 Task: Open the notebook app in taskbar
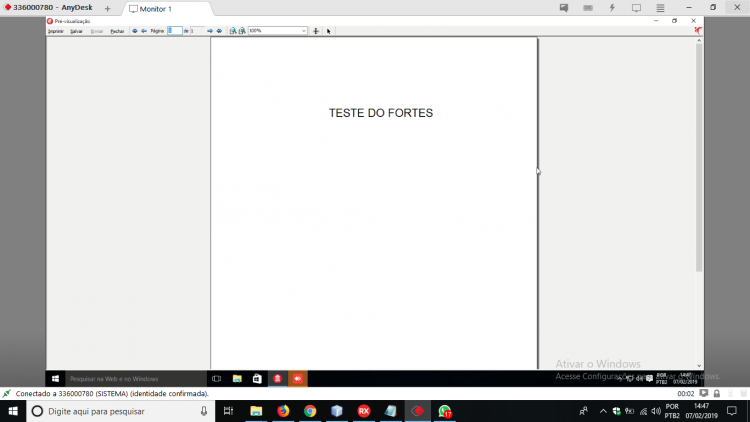click(390, 411)
